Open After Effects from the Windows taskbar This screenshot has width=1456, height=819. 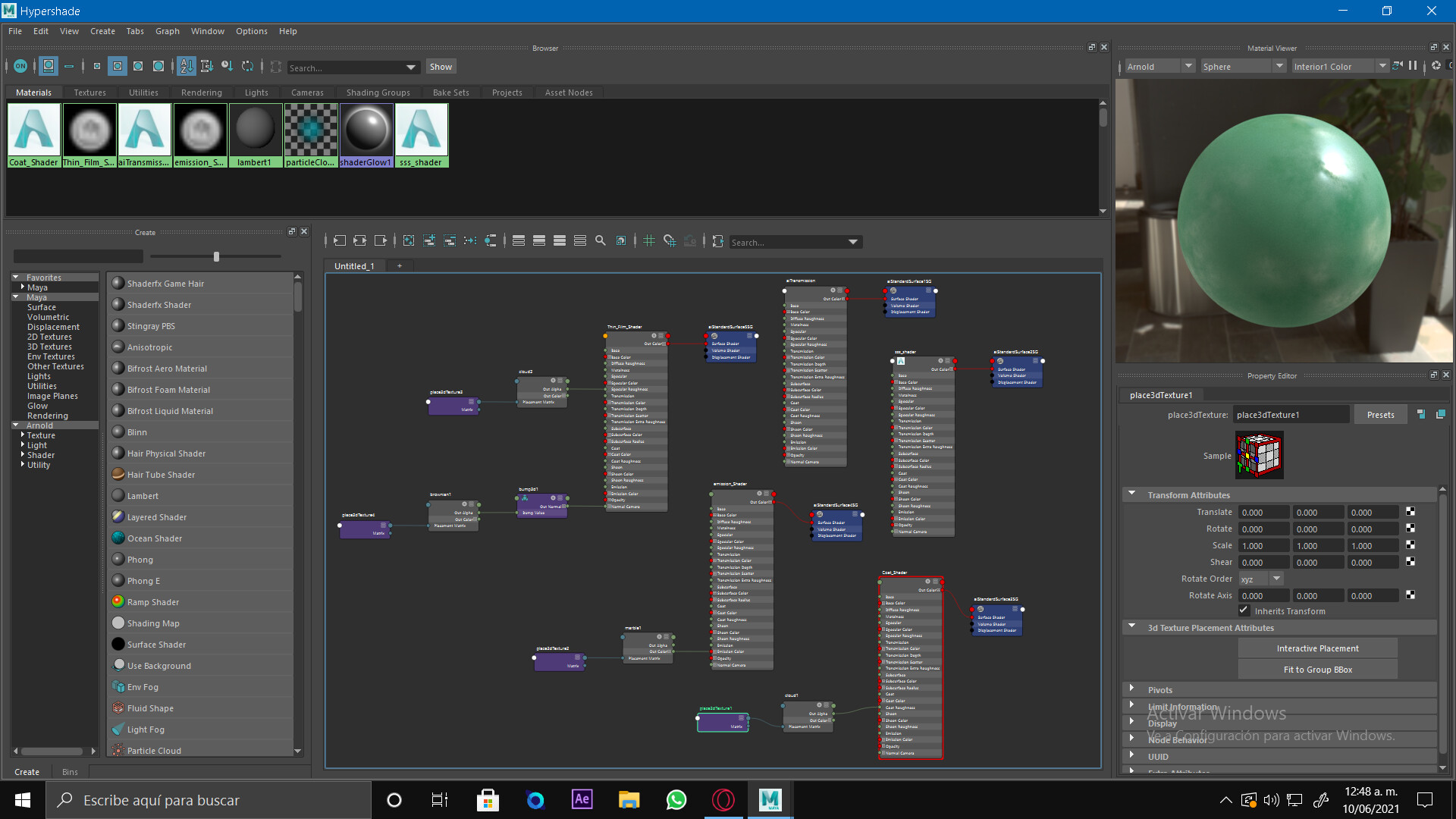coord(582,799)
